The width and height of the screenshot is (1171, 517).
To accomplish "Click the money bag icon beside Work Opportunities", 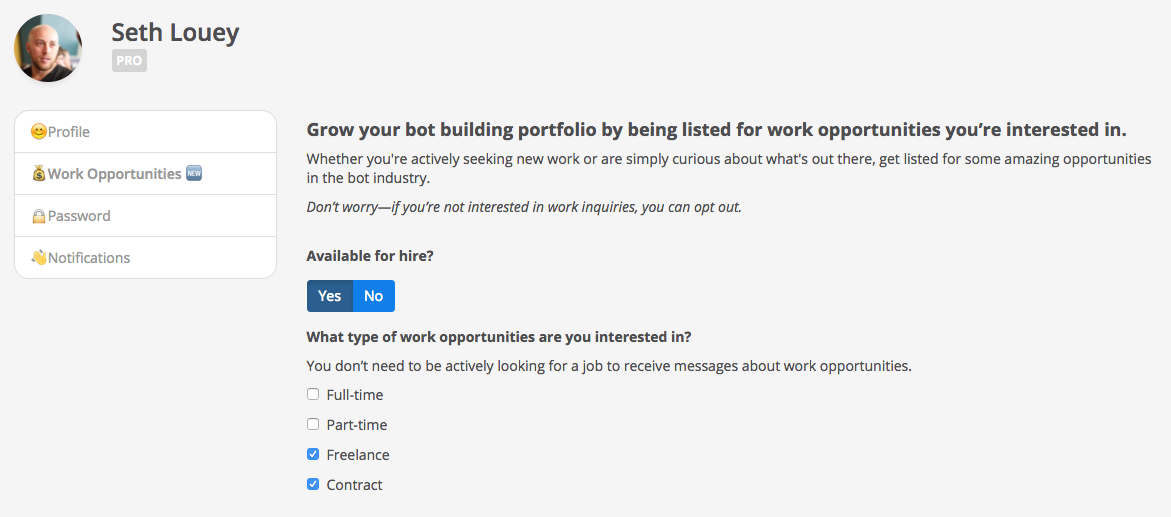I will (x=39, y=174).
